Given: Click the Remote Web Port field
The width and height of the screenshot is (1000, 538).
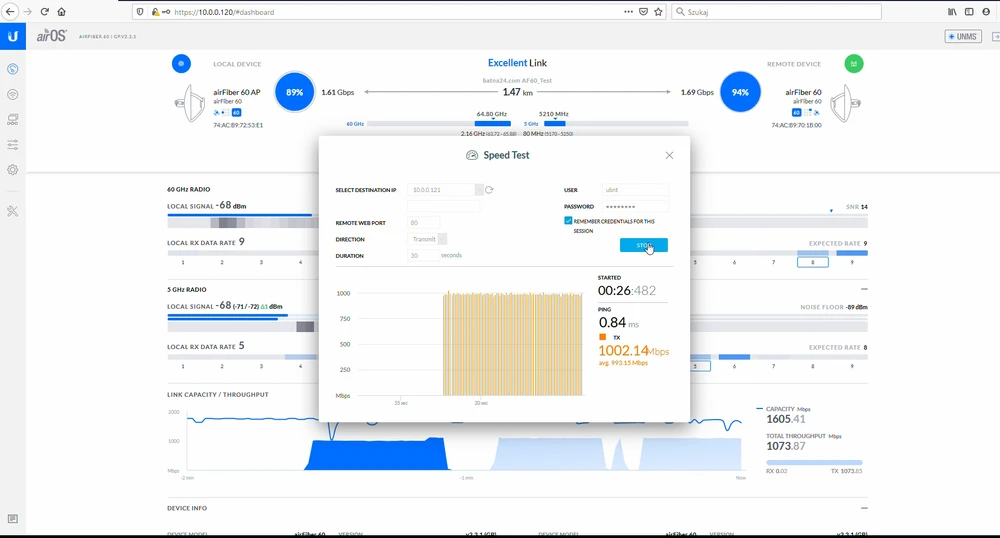Looking at the screenshot, I should pos(423,222).
